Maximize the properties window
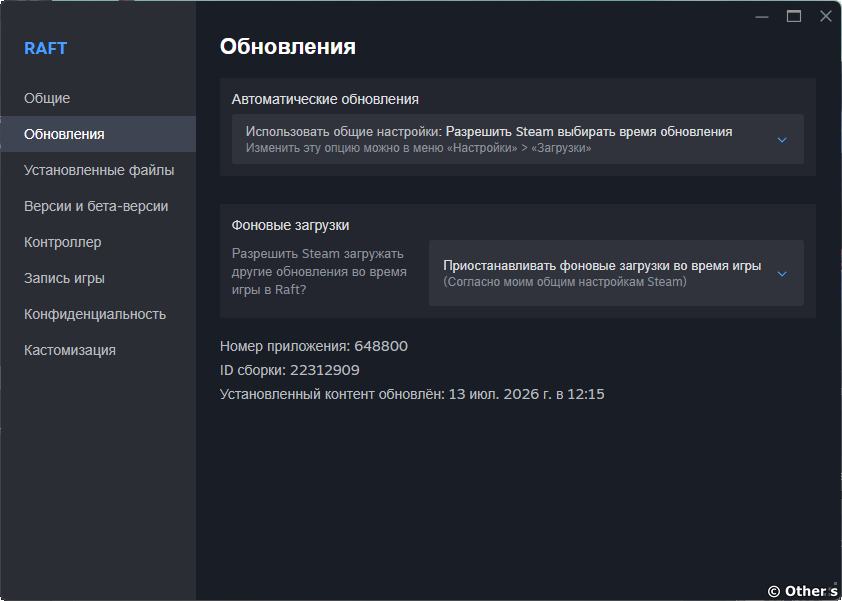Screen dimensions: 842x601 pyautogui.click(x=794, y=17)
